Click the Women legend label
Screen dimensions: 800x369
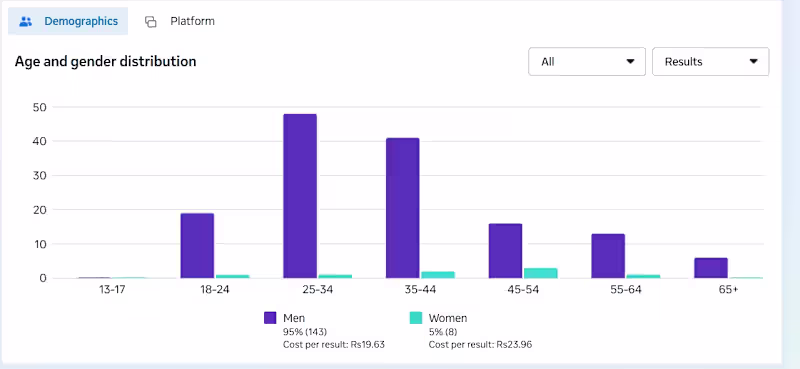(447, 318)
